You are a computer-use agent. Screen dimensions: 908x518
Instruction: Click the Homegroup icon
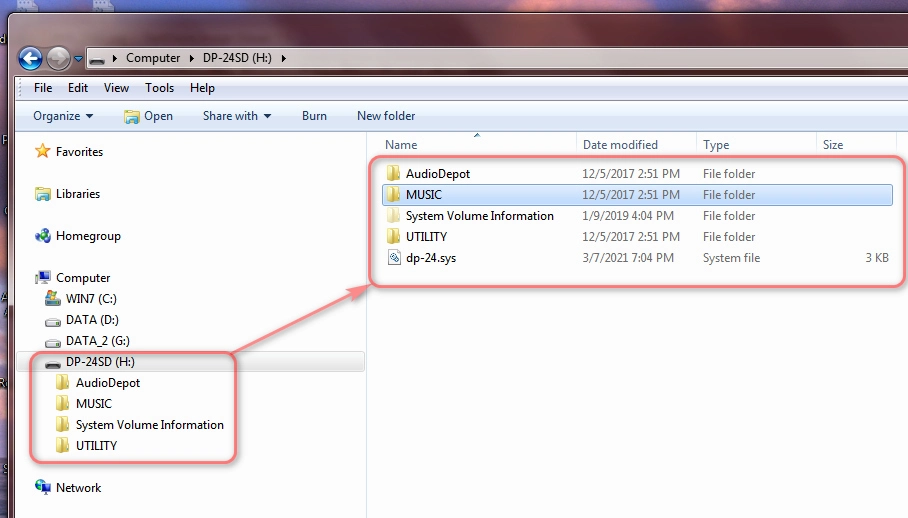[x=42, y=236]
